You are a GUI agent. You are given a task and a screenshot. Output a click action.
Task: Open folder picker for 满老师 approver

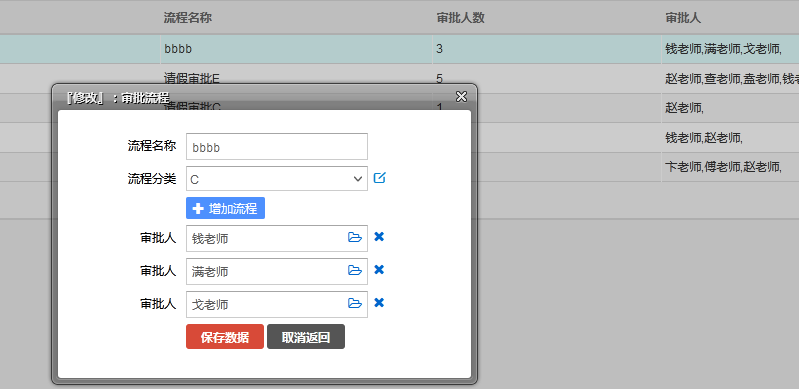point(355,271)
